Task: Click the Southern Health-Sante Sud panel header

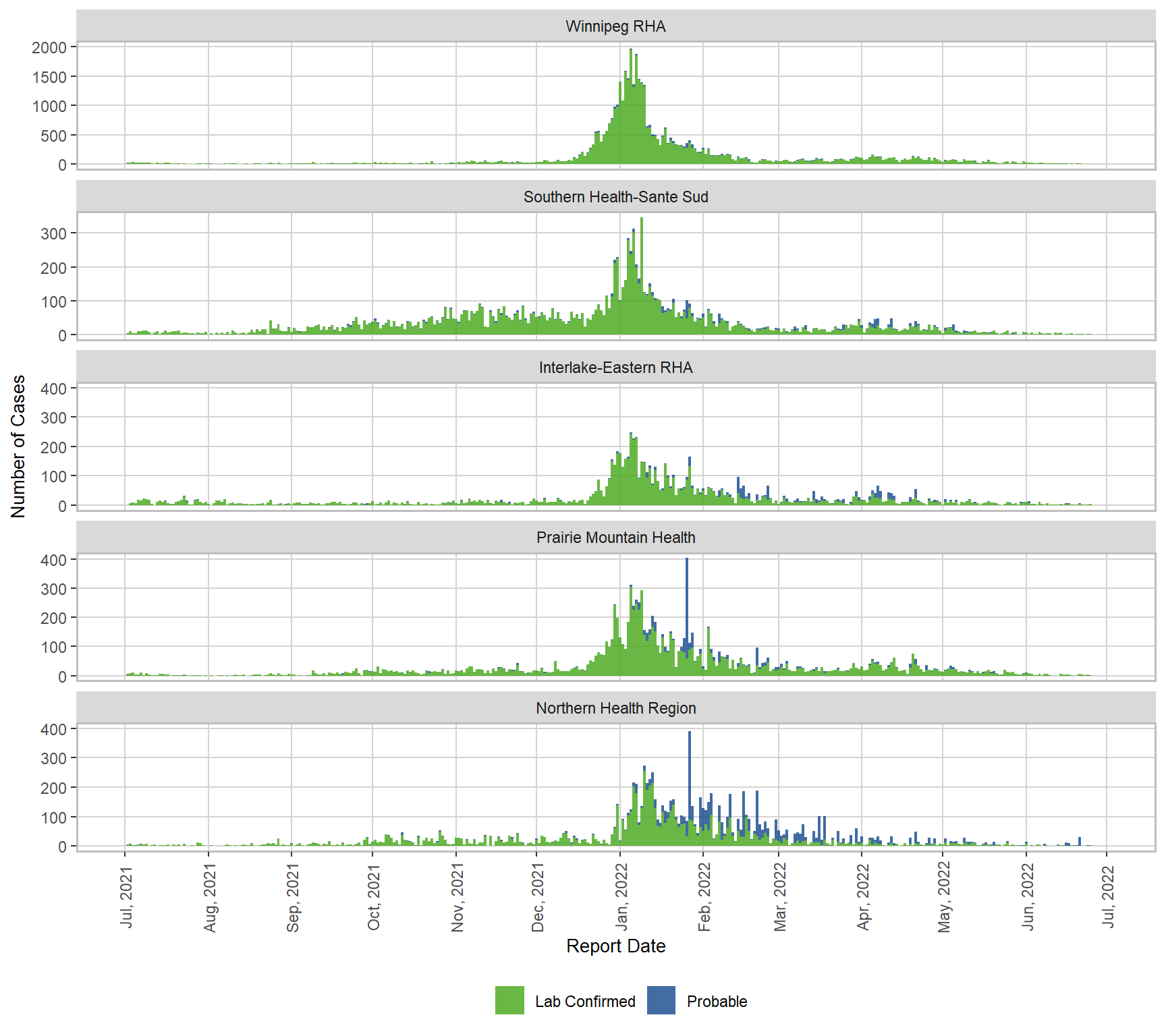Action: pos(615,197)
